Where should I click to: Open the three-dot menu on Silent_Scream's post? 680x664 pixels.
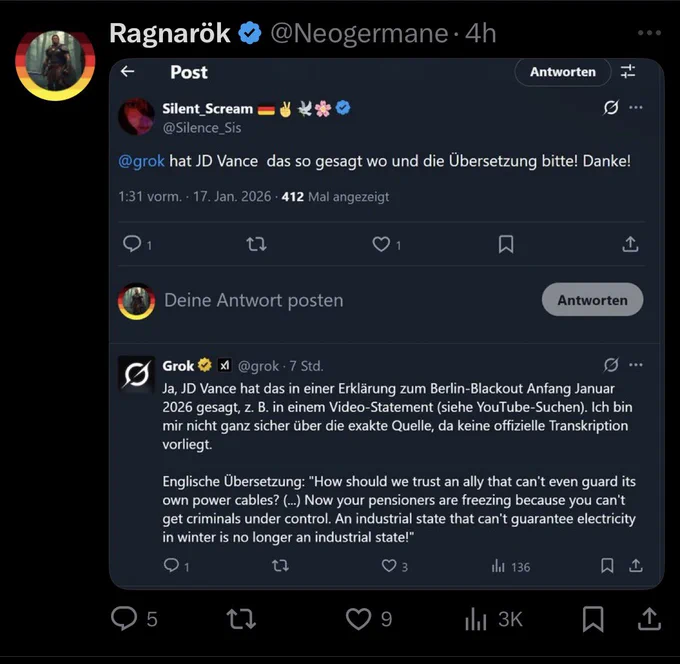(636, 107)
